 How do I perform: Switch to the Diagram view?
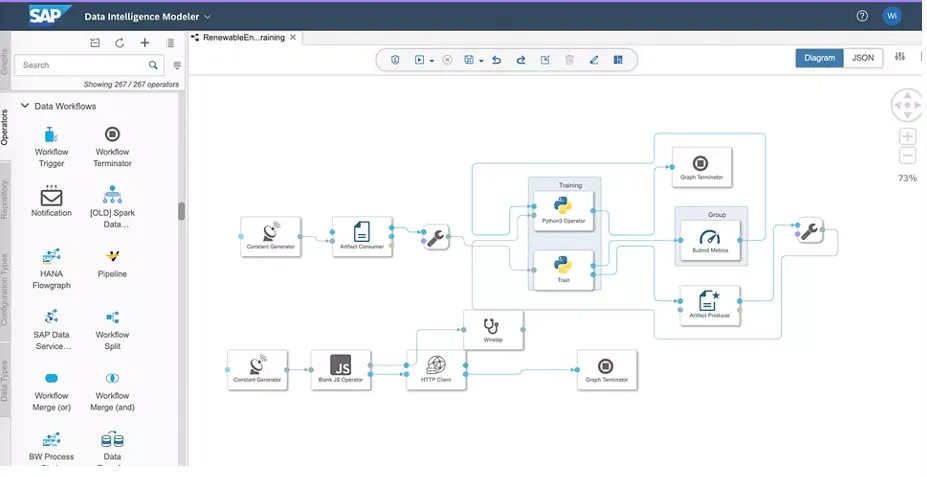[x=819, y=58]
